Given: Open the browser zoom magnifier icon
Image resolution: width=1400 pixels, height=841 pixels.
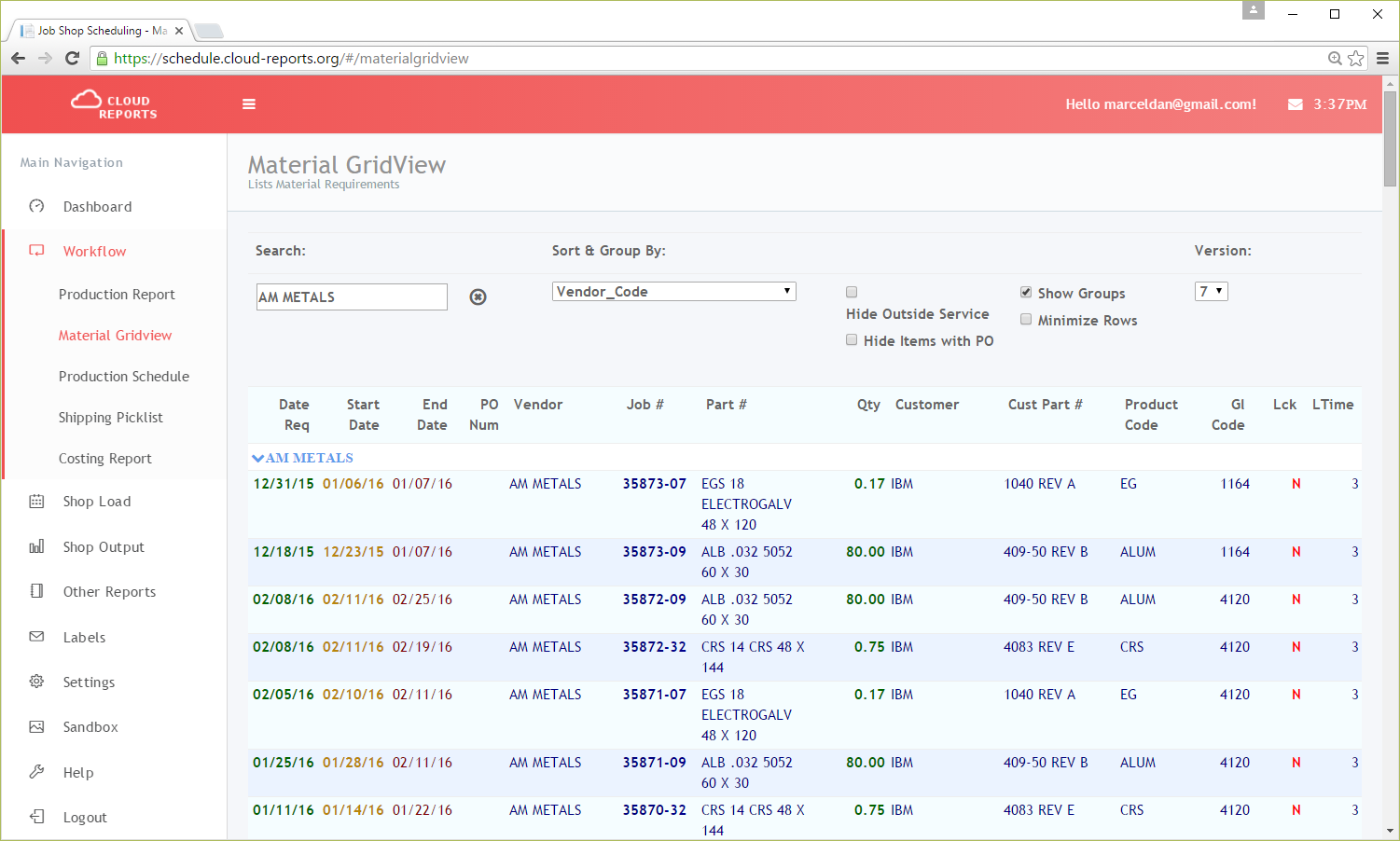Looking at the screenshot, I should 1335,58.
